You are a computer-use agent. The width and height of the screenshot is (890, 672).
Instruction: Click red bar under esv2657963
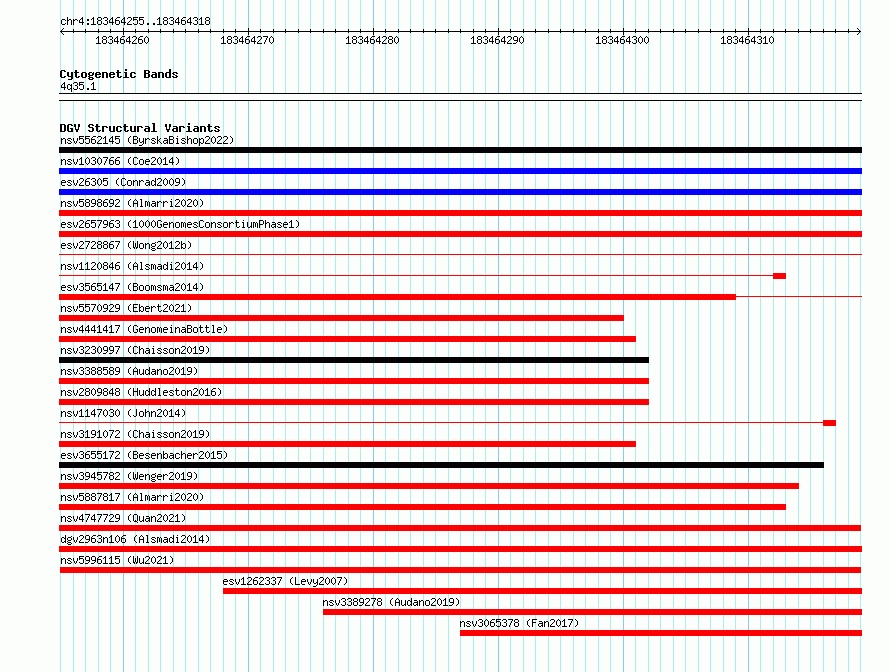point(460,234)
